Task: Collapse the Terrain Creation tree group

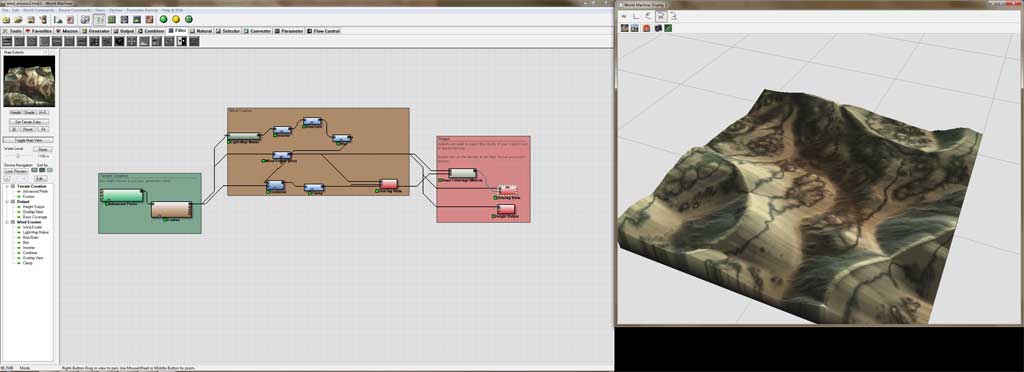Action: click(6, 186)
